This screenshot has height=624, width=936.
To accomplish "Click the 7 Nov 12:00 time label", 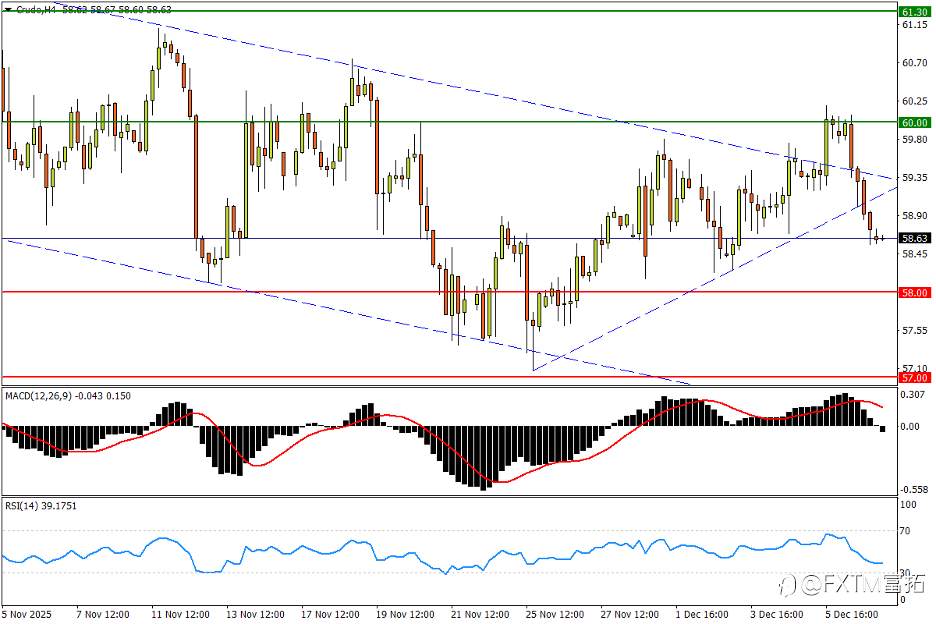I will pyautogui.click(x=103, y=614).
